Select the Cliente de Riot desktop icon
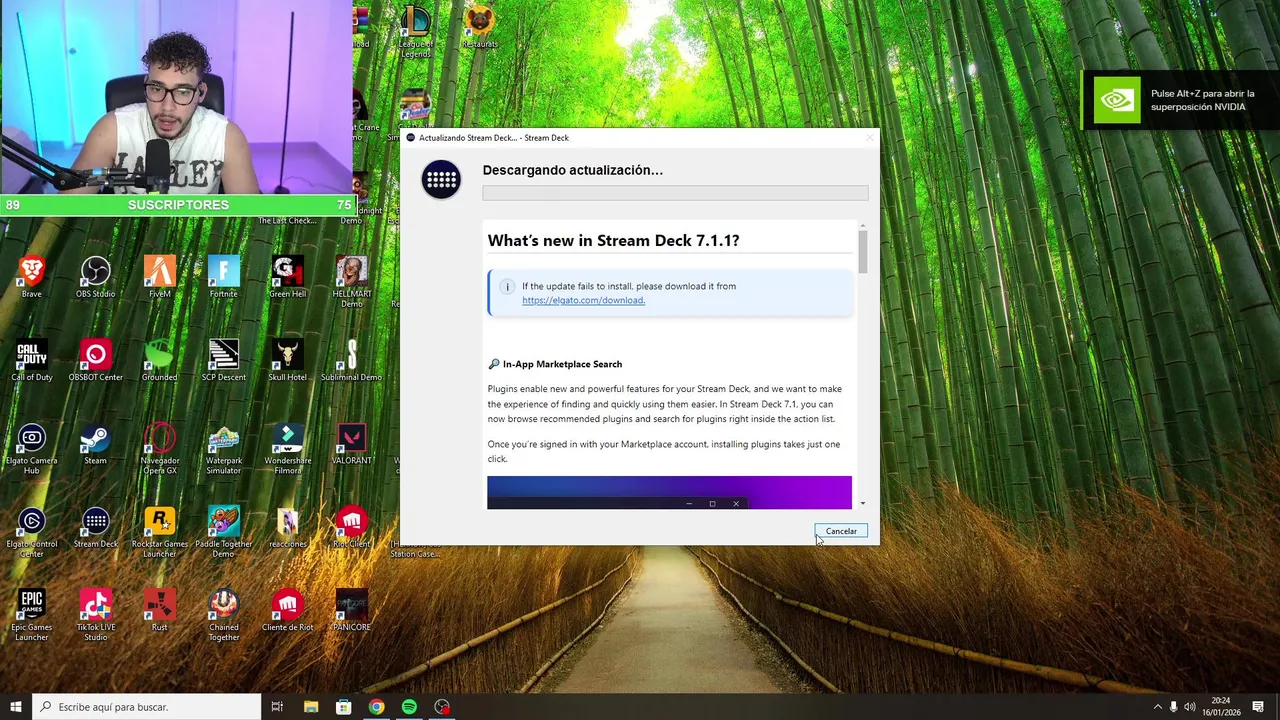The image size is (1280, 720). pyautogui.click(x=288, y=610)
